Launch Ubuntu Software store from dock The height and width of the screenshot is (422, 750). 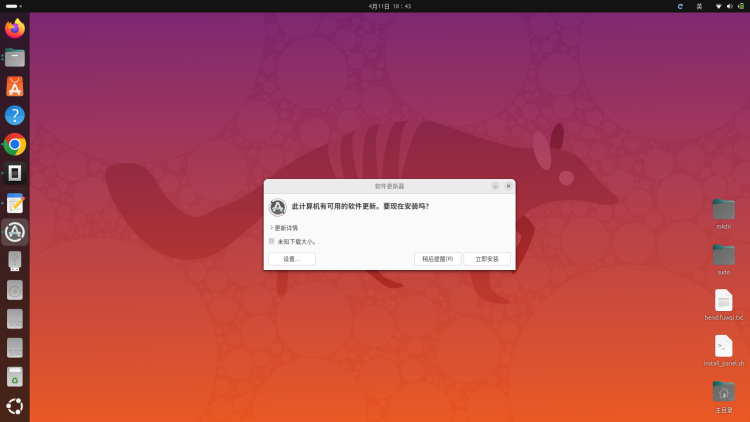[x=15, y=87]
